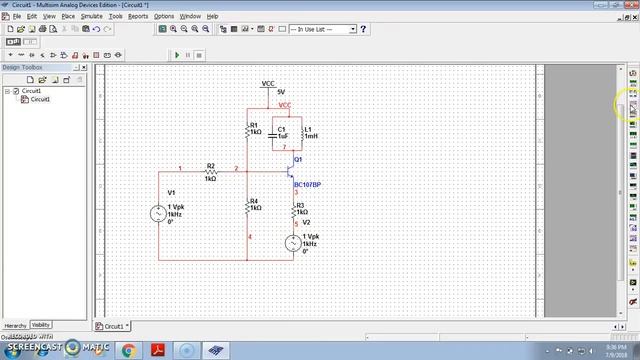Image resolution: width=640 pixels, height=360 pixels.
Task: Open the View menu
Action: [49, 16]
